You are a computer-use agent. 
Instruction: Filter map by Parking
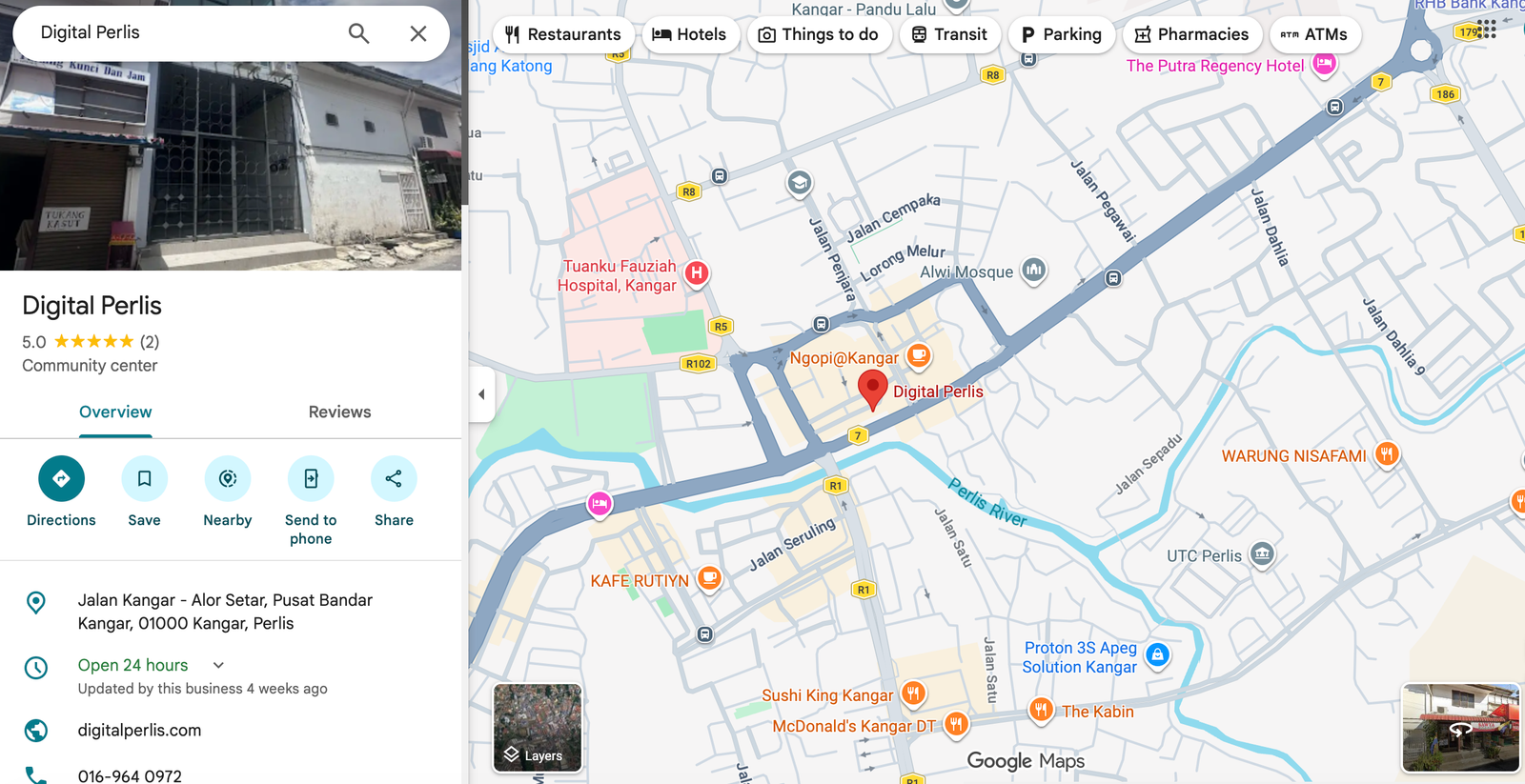click(1061, 34)
